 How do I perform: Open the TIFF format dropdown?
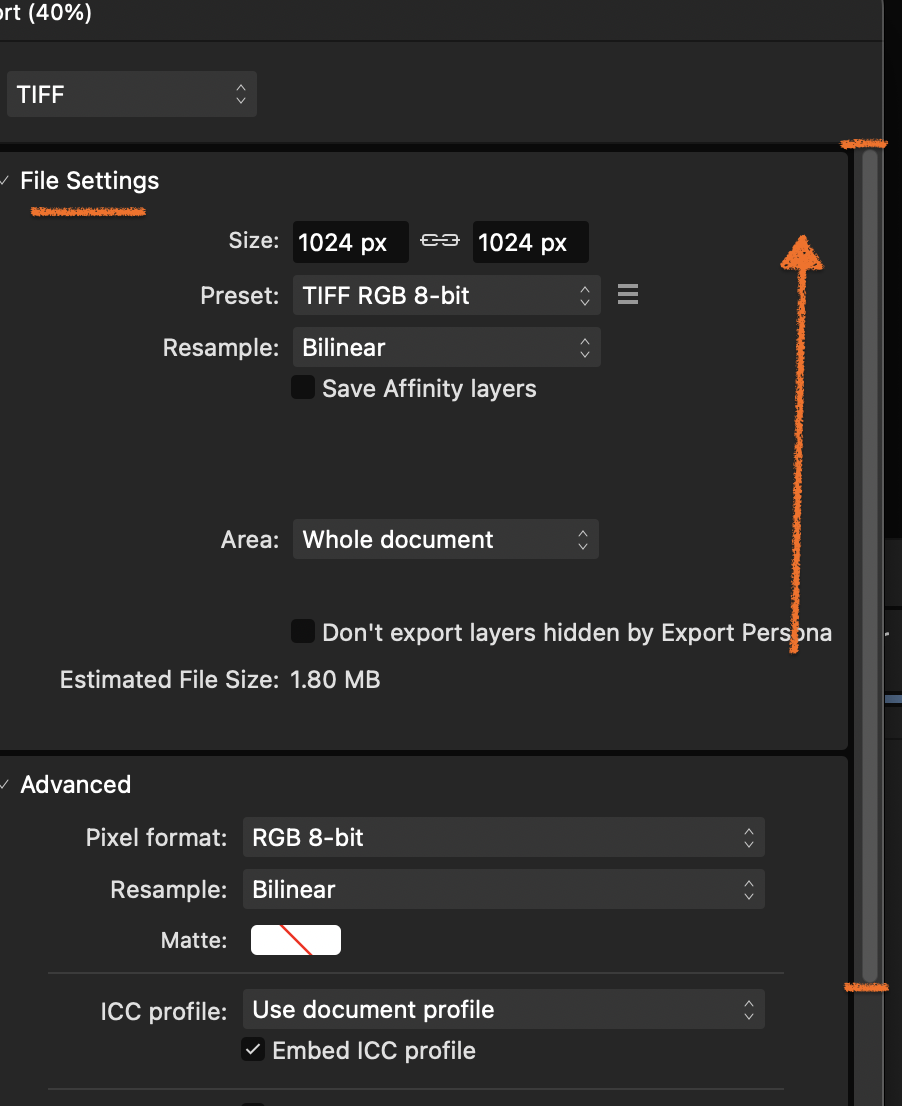tap(132, 94)
